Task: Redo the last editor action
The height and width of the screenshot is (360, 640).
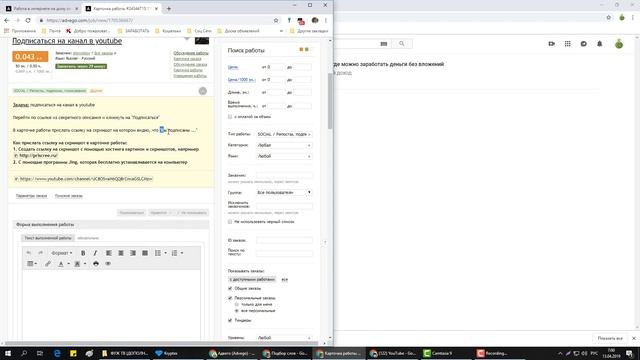Action: pos(40,253)
